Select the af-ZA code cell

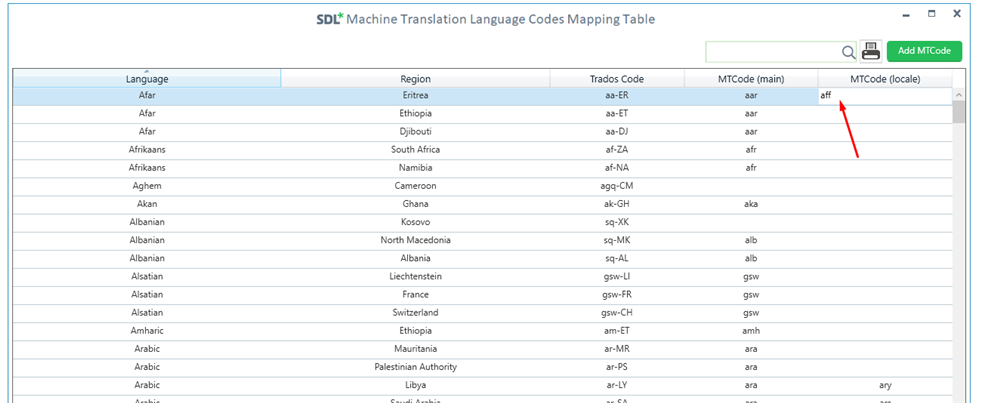[x=617, y=150]
